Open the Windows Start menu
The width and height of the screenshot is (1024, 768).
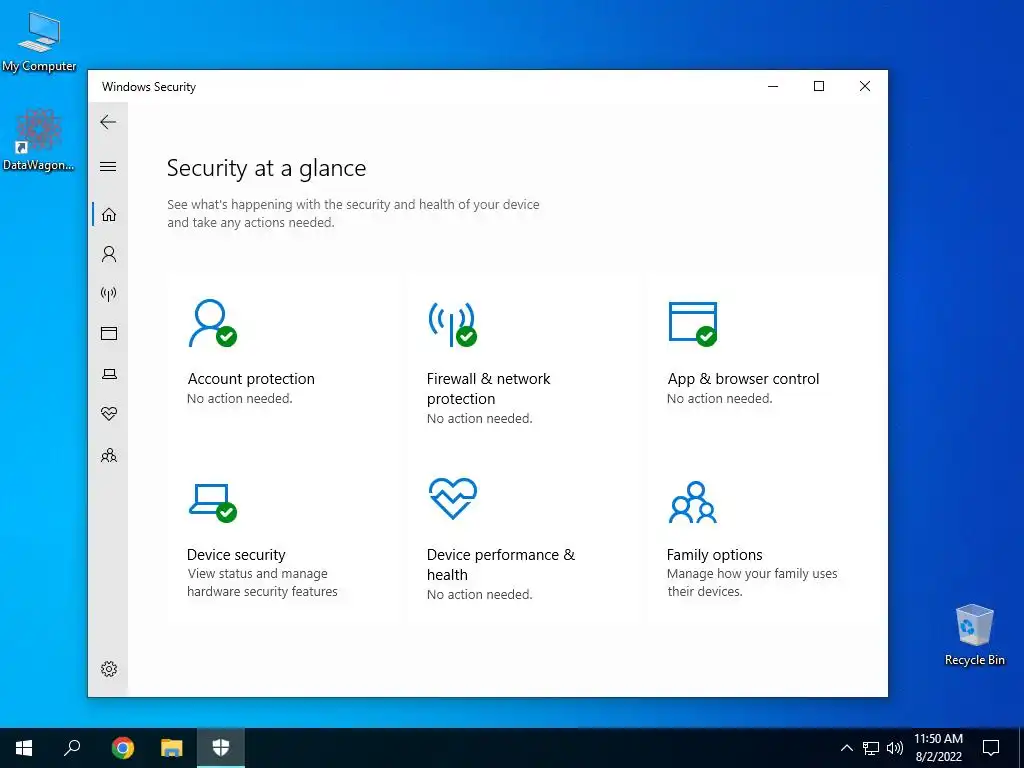click(24, 748)
